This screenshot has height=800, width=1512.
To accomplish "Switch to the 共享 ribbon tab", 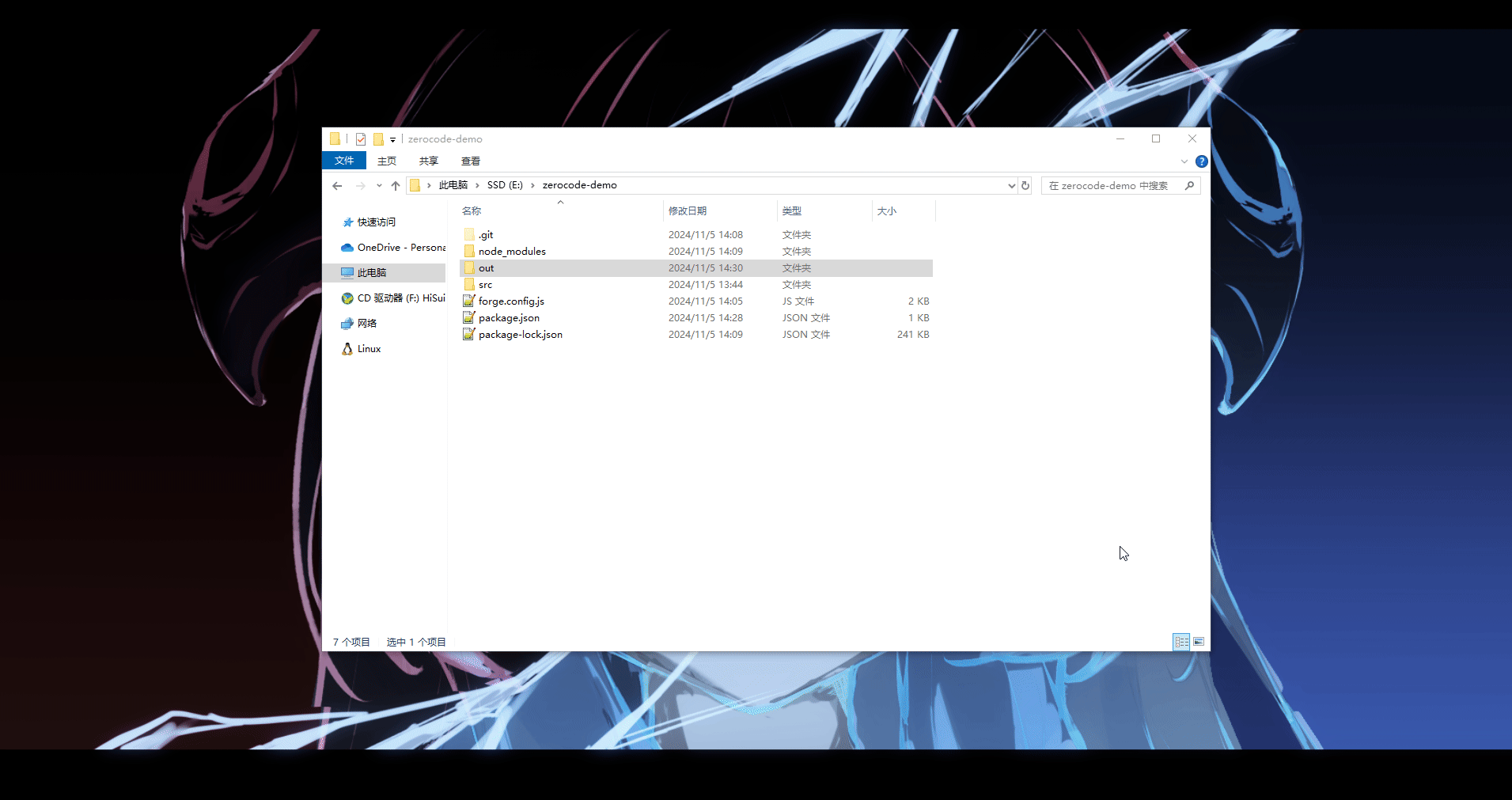I will point(429,161).
